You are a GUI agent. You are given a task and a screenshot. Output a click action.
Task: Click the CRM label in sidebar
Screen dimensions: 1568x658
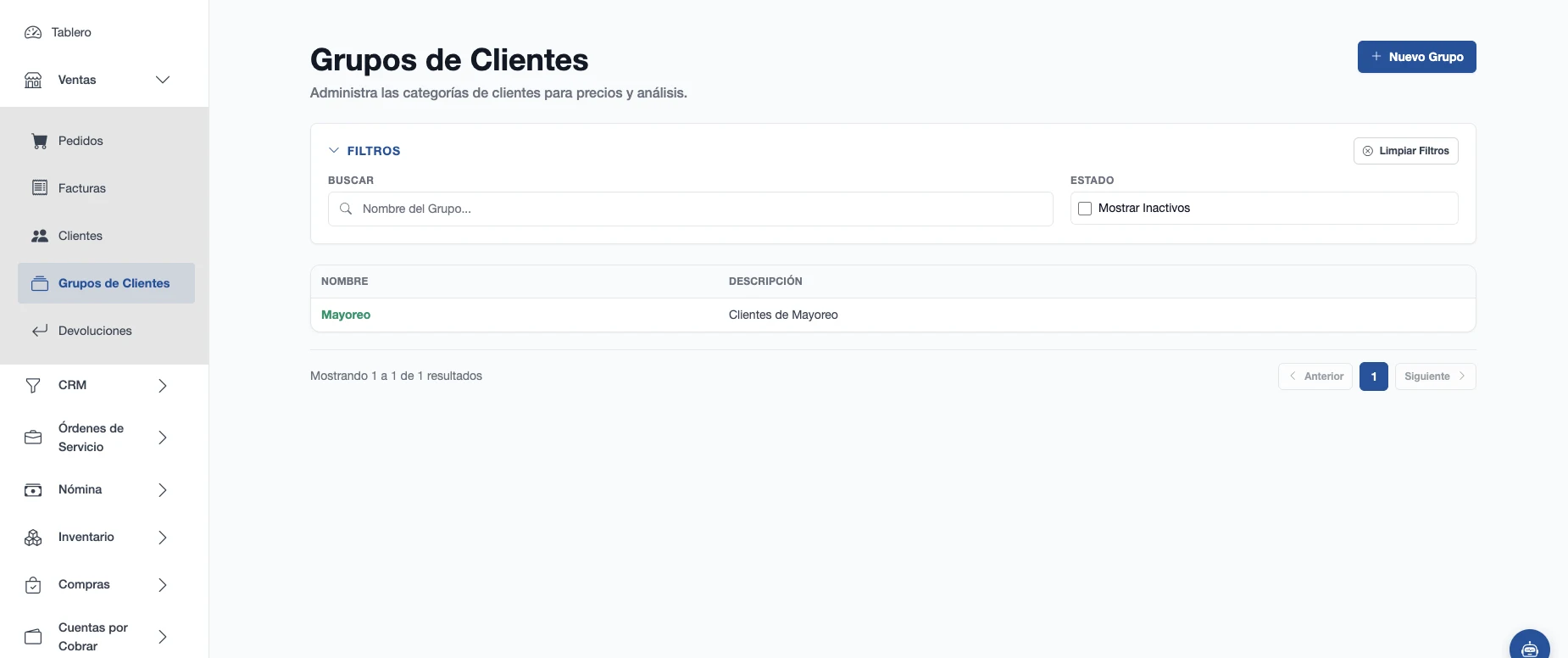point(72,385)
